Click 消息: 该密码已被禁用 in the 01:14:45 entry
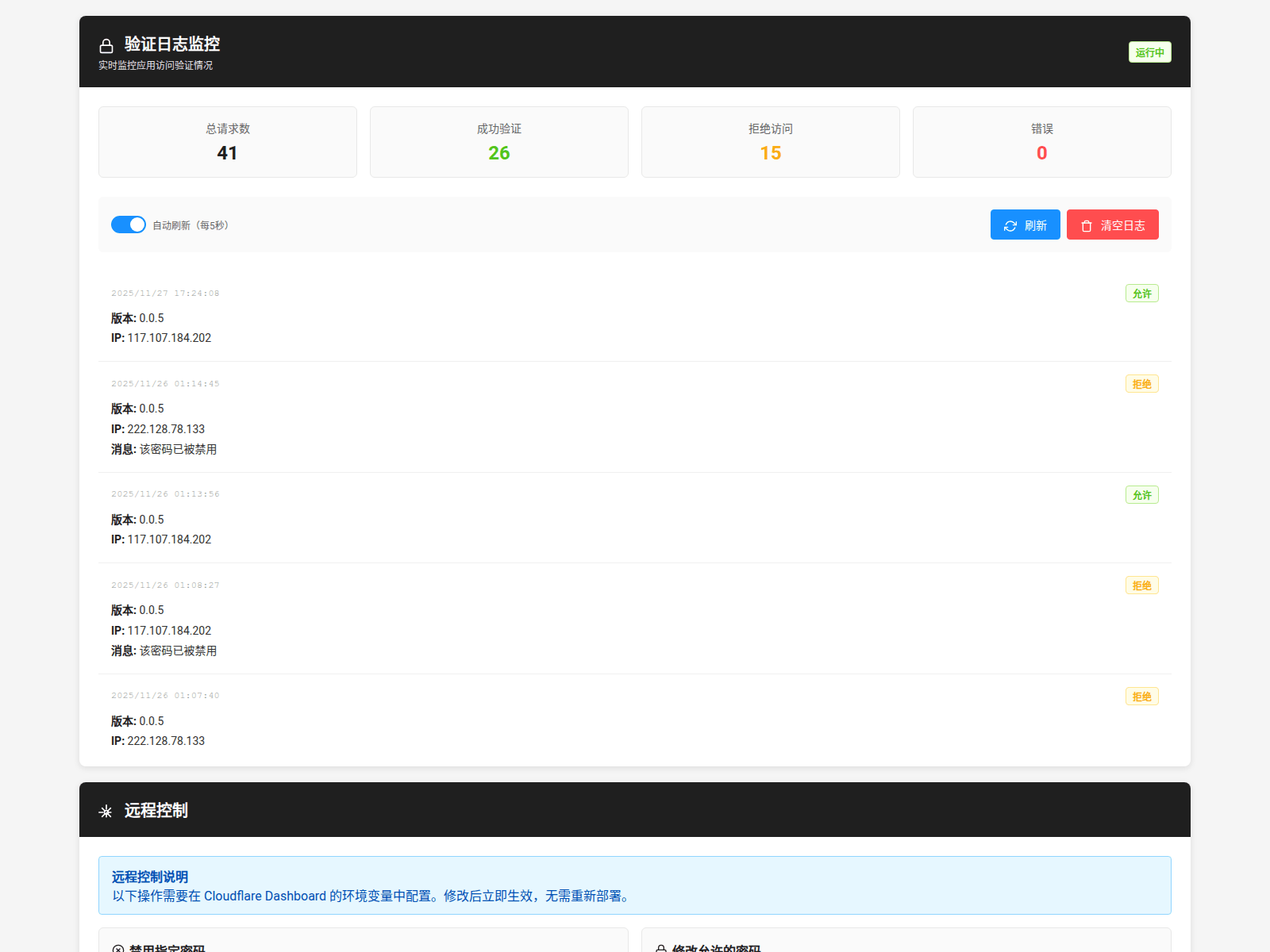Screen dimensions: 1270x952 click(164, 449)
